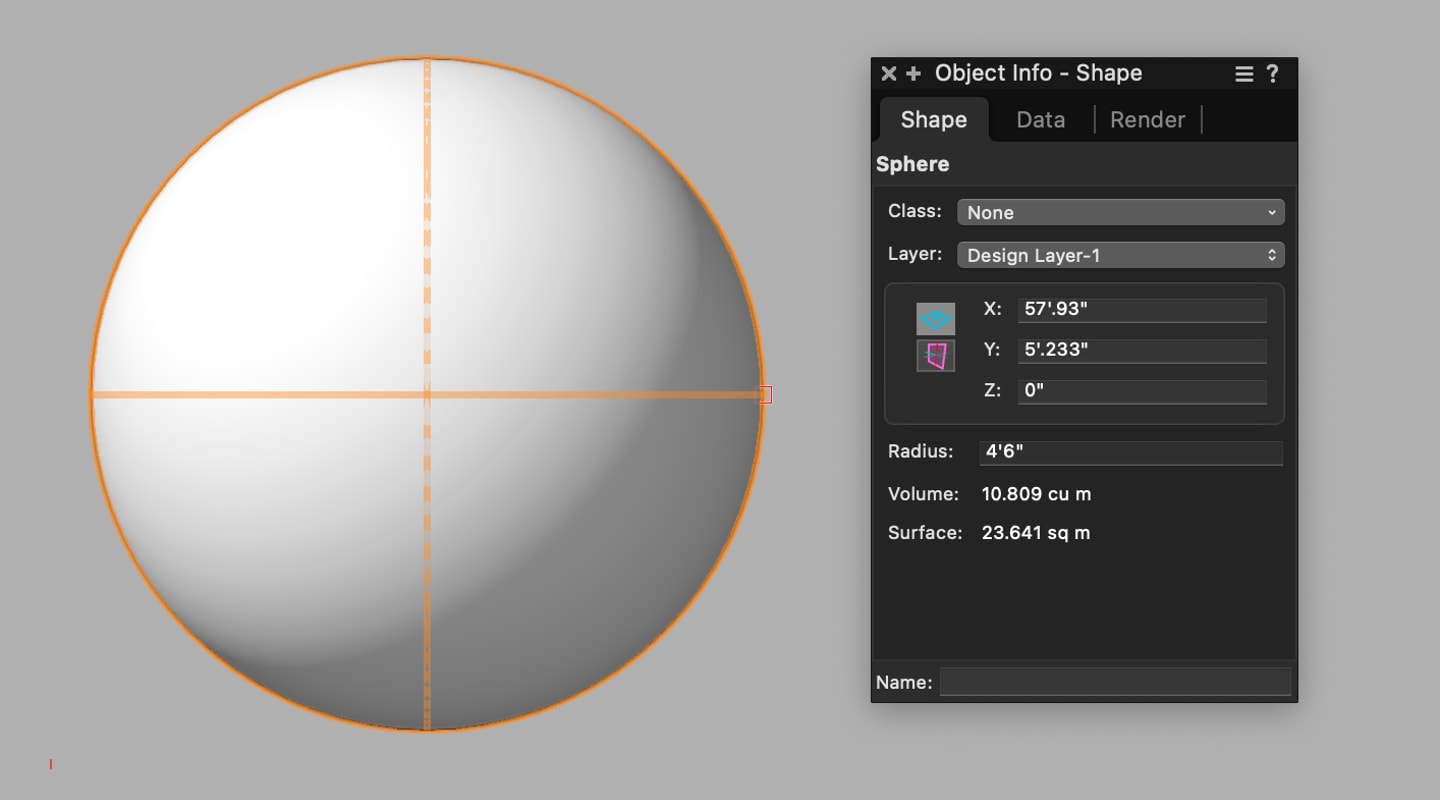1440x800 pixels.
Task: Click the Surface value 23.641 sq m
Action: [1036, 533]
